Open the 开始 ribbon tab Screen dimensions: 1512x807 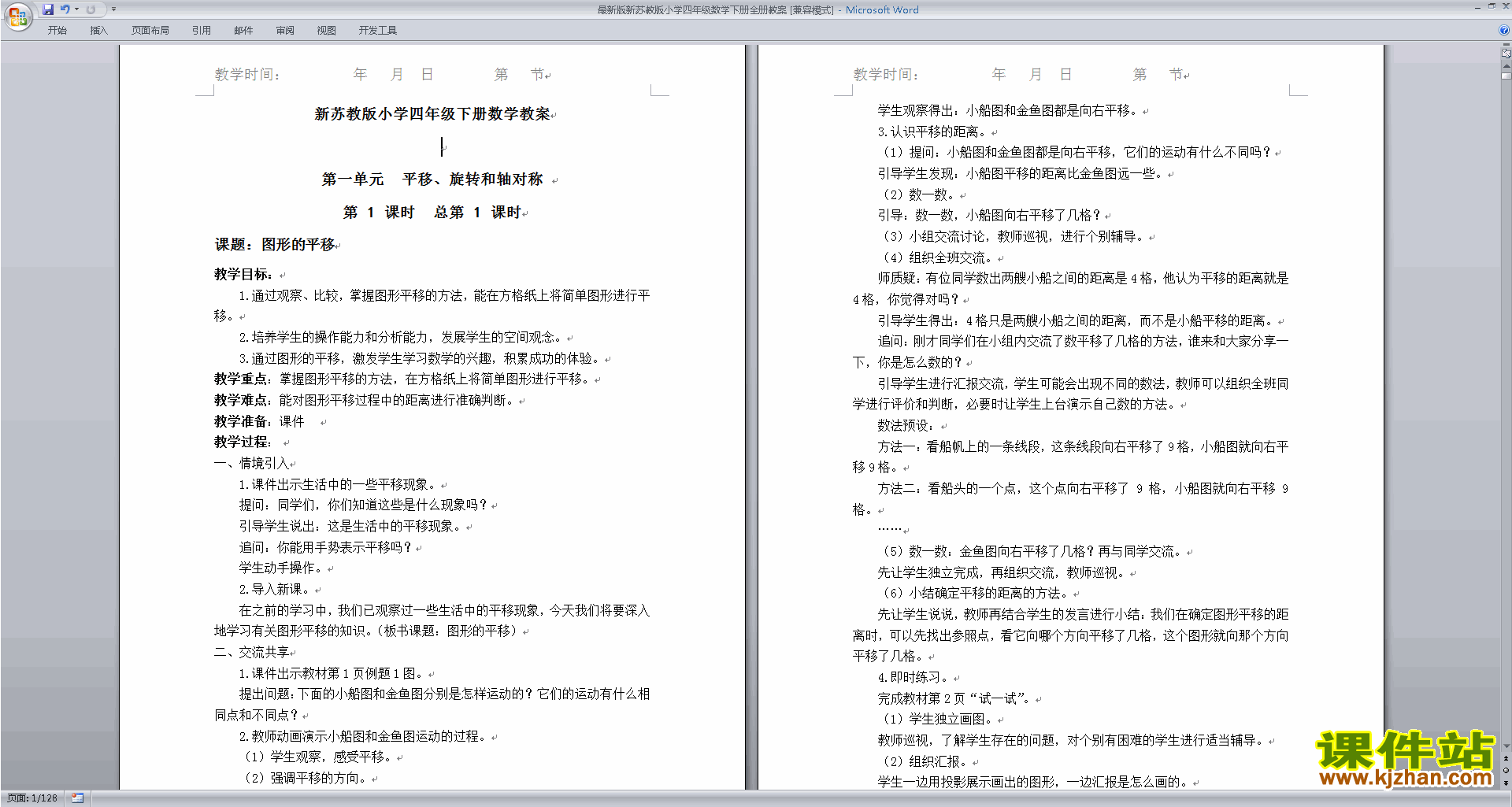coord(57,31)
